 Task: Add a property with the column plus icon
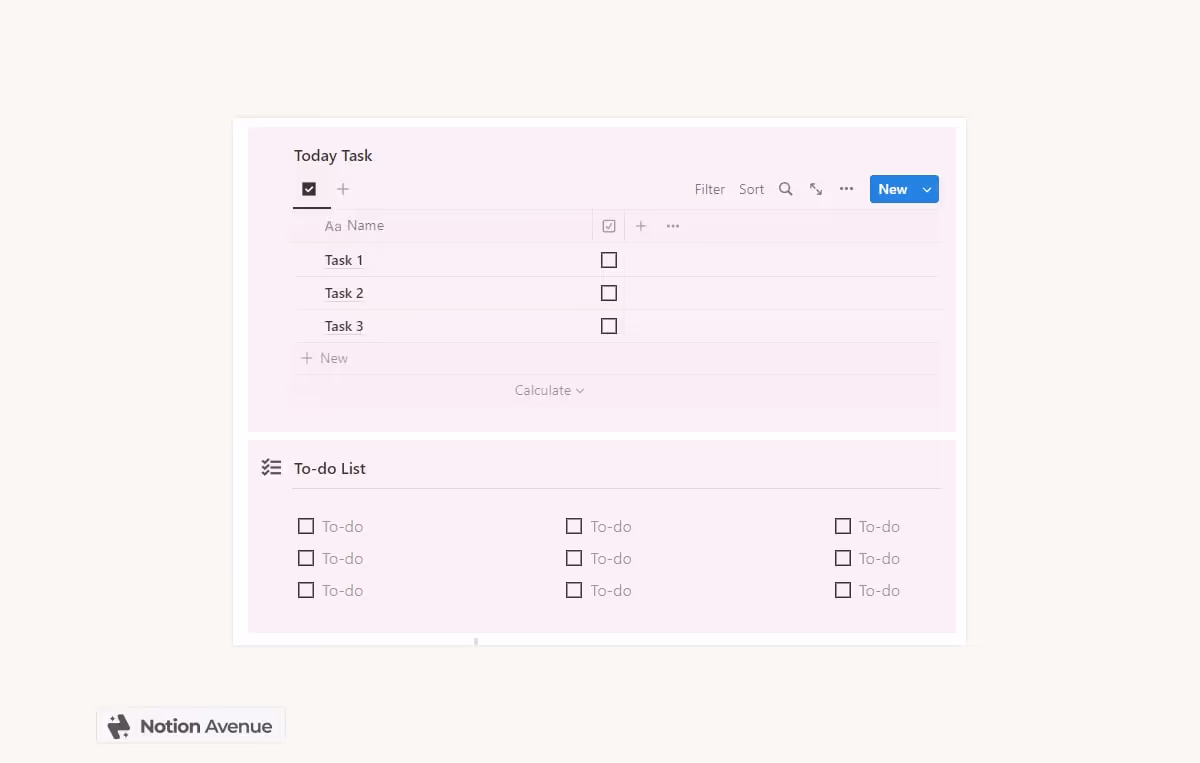click(641, 226)
